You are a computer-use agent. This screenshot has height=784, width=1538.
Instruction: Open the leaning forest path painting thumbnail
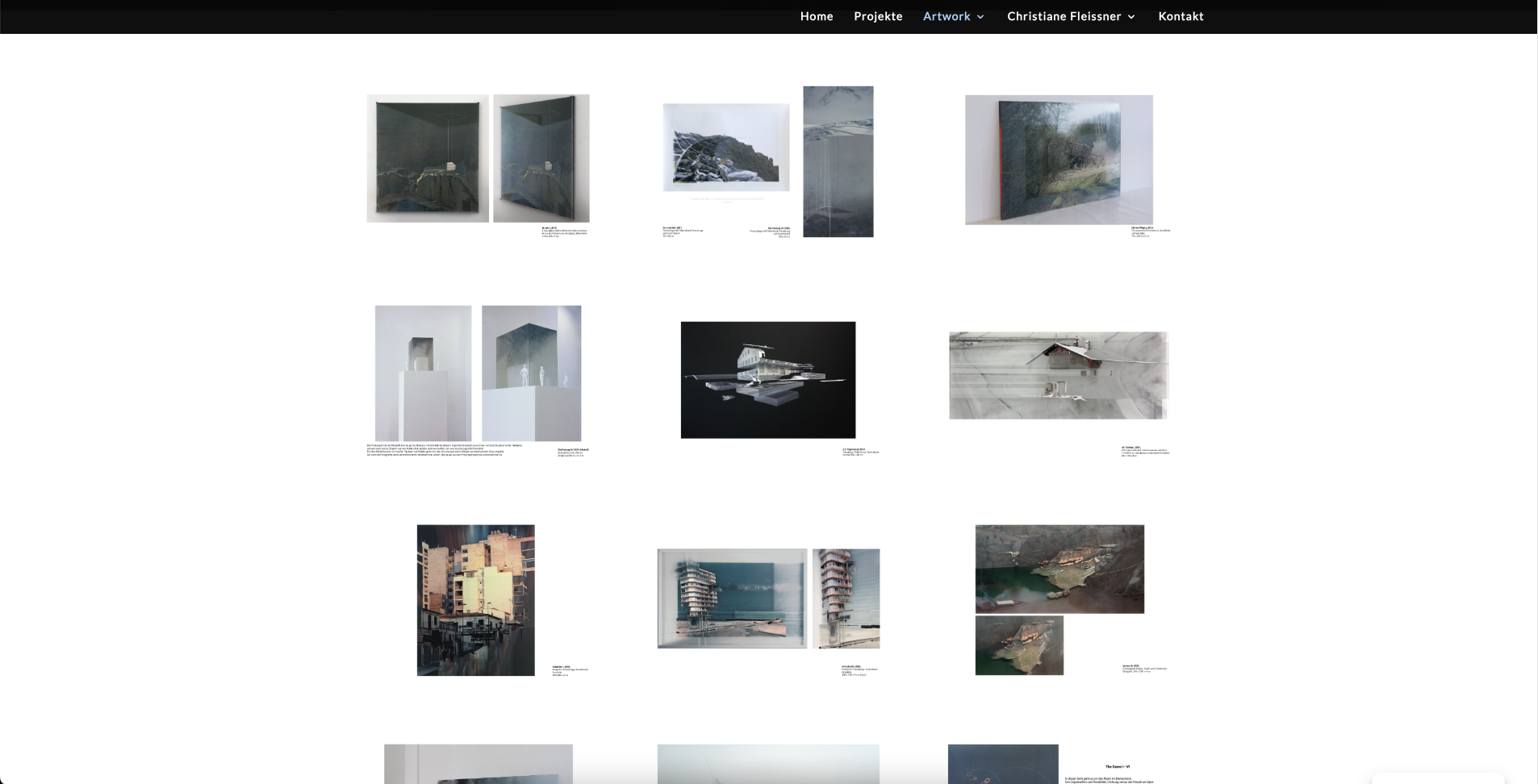pyautogui.click(x=1059, y=160)
